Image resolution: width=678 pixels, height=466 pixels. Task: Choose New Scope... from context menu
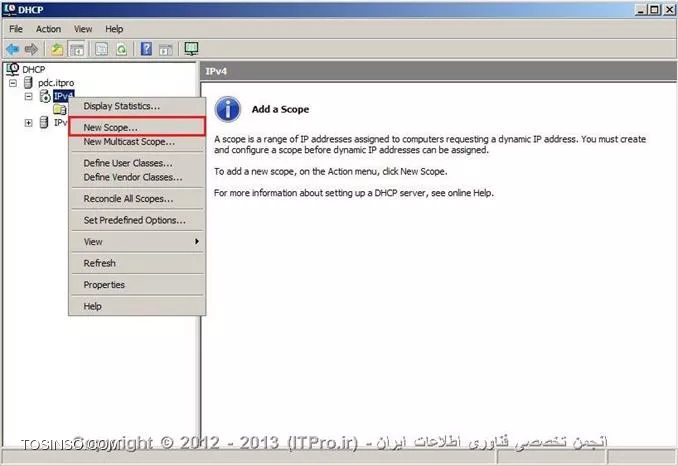click(137, 128)
